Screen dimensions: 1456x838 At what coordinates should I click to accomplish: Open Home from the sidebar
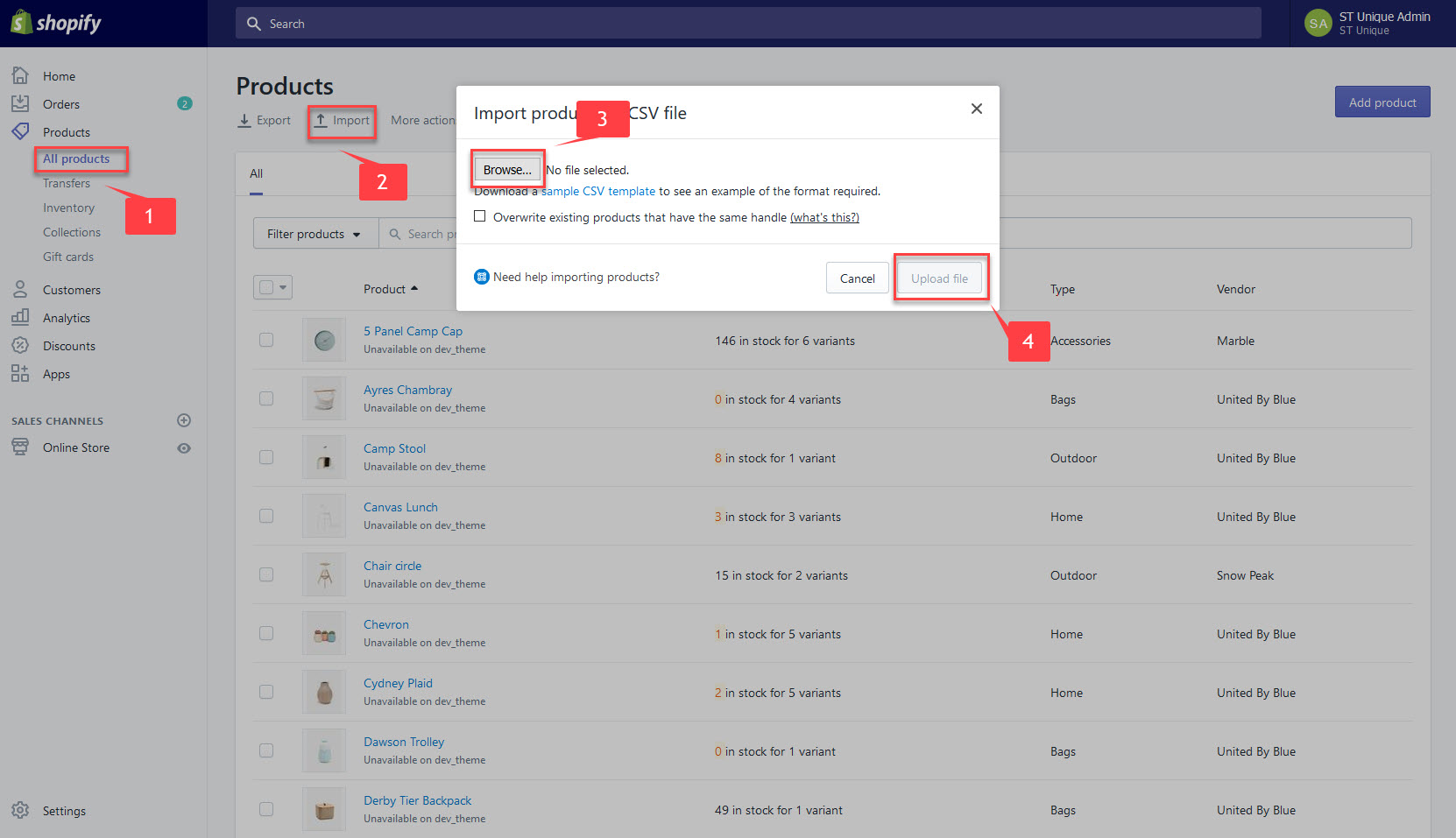click(x=59, y=76)
